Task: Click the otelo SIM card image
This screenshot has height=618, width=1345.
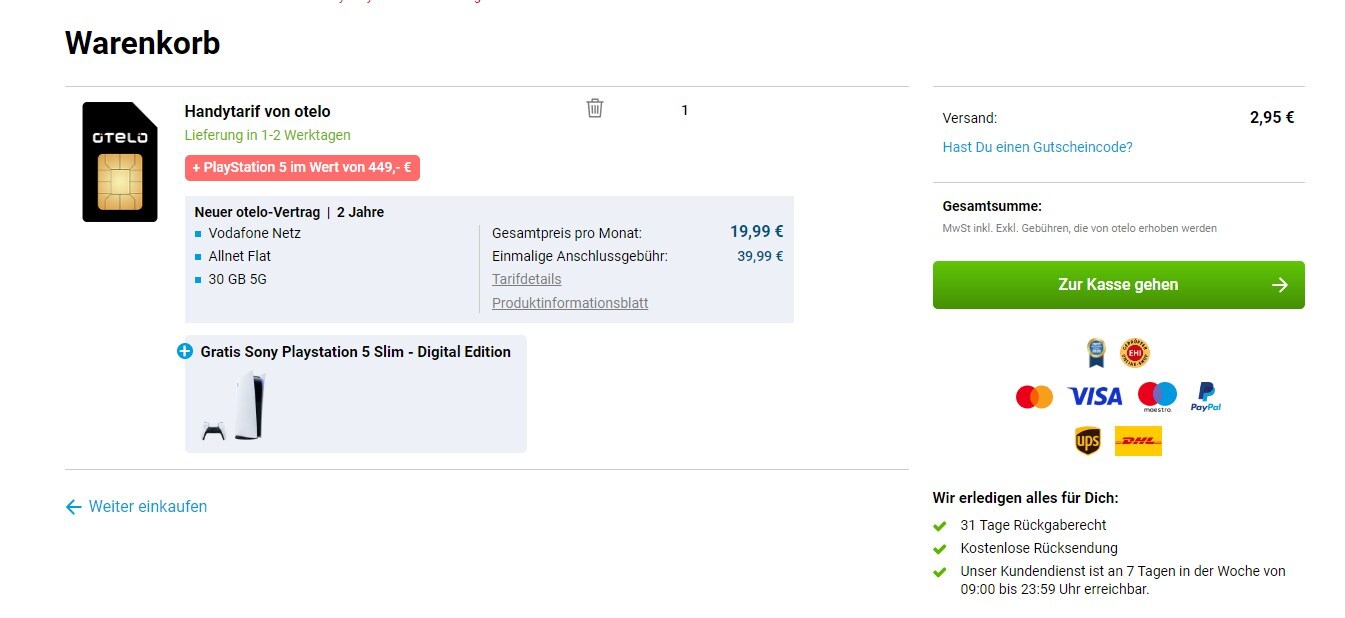Action: point(120,162)
